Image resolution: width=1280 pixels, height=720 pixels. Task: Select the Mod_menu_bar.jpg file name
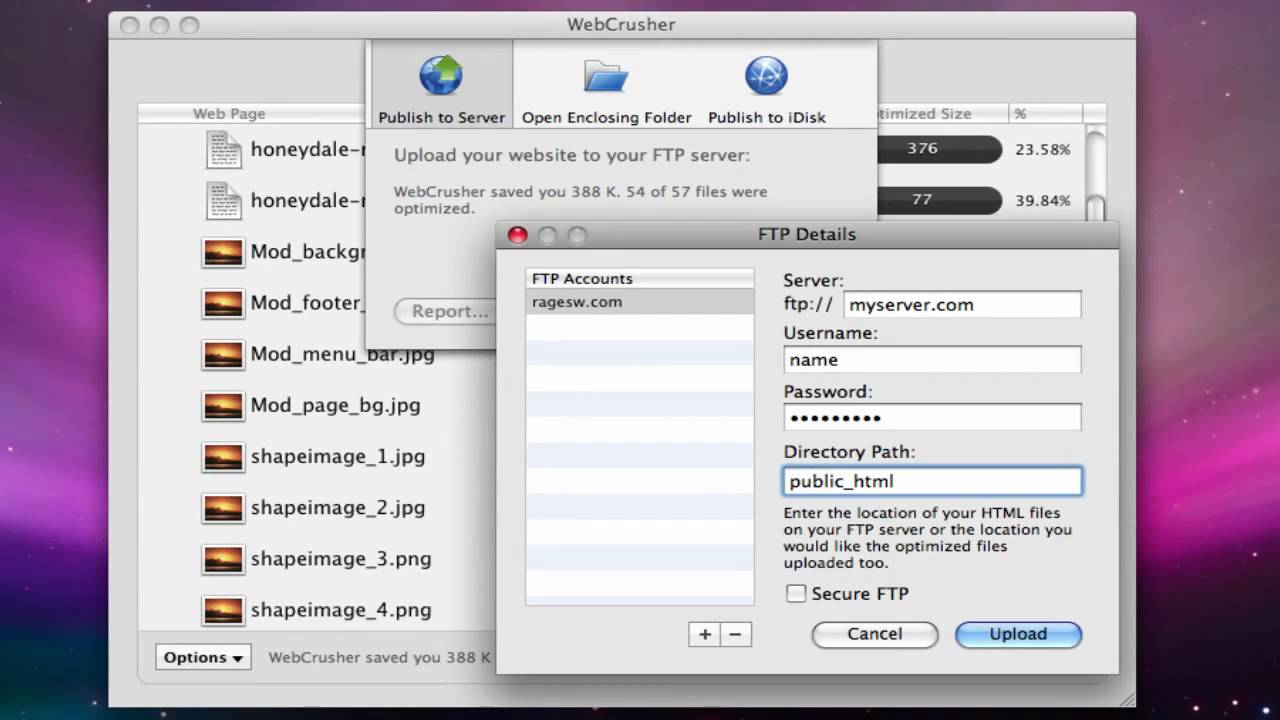(x=342, y=354)
